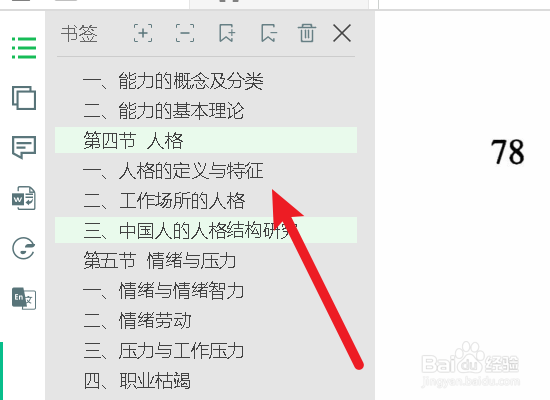Open bookmark 一、人格的定义与特征

(173, 171)
